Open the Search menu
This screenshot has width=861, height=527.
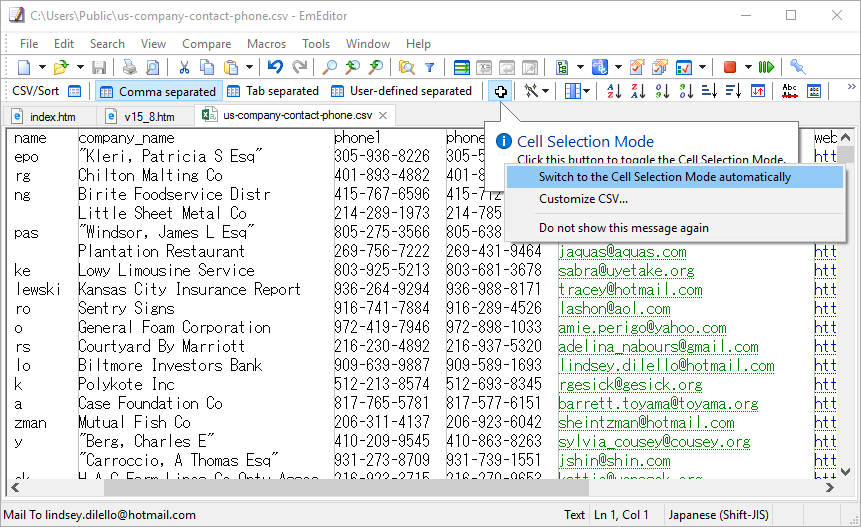[107, 44]
